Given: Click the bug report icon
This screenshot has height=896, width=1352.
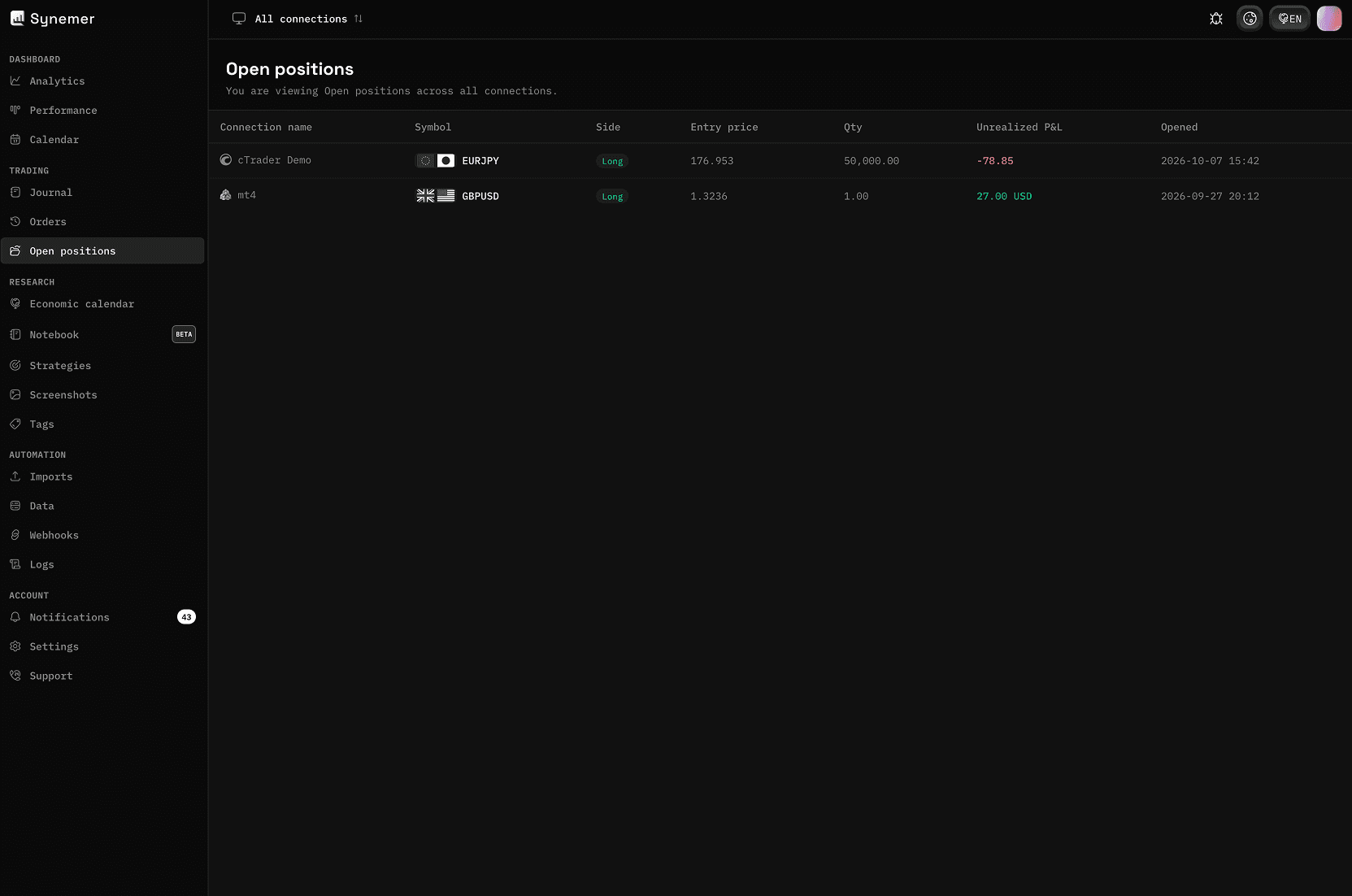Looking at the screenshot, I should point(1216,19).
